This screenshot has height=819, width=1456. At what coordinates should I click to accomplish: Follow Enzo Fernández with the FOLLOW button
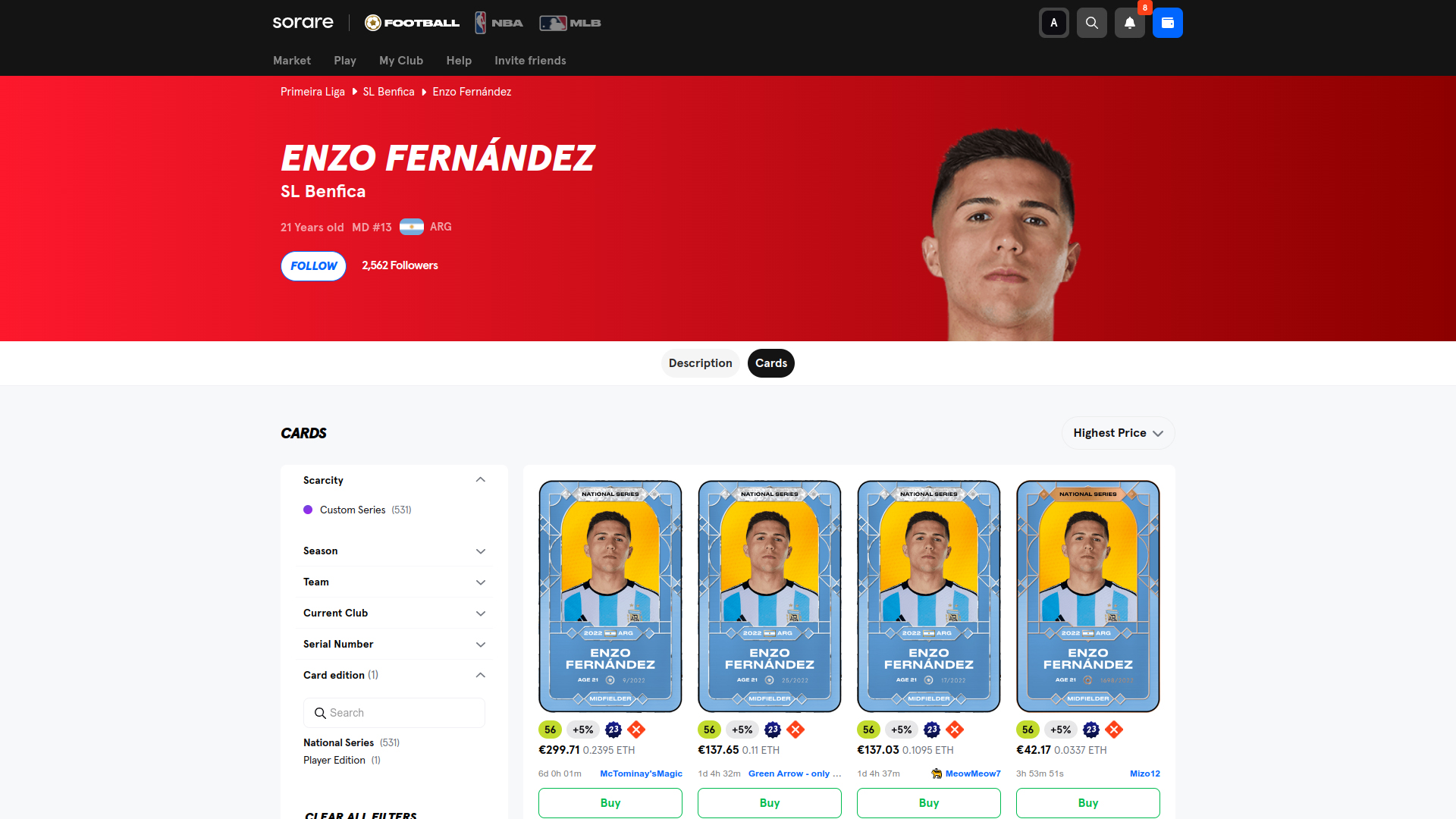pyautogui.click(x=314, y=266)
